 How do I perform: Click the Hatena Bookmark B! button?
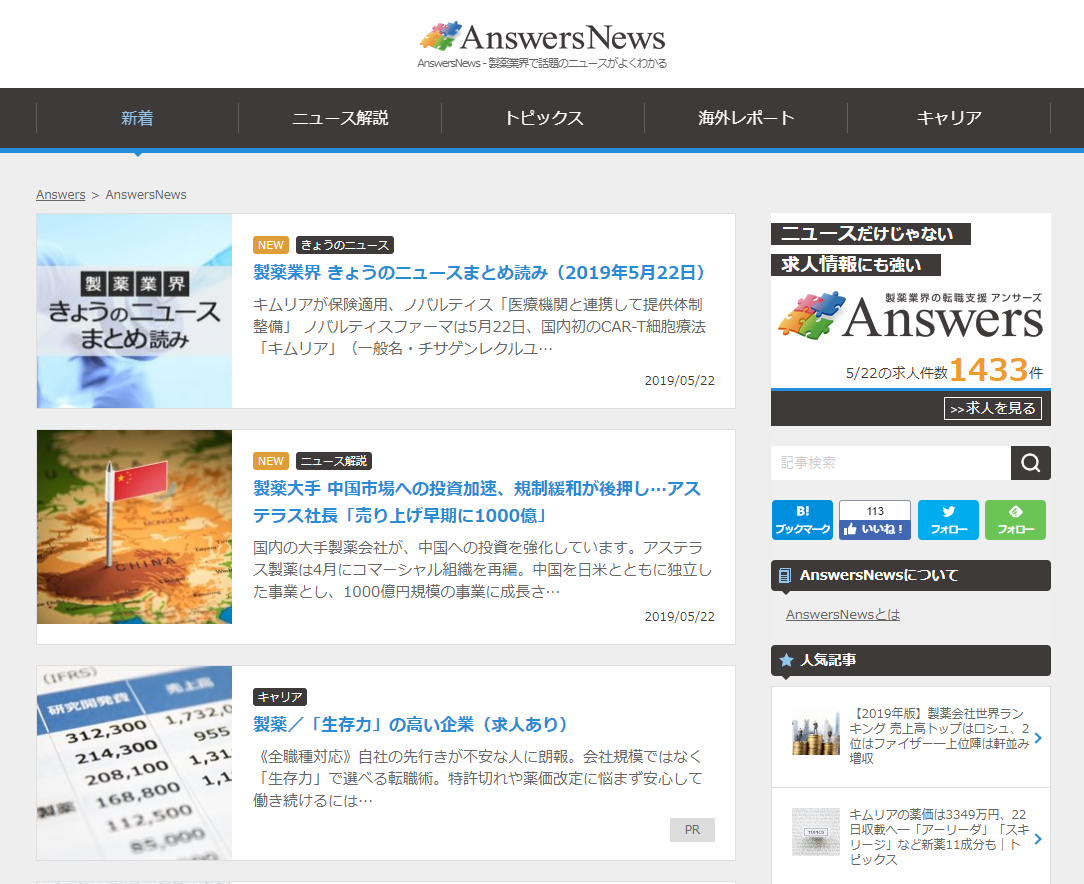802,520
